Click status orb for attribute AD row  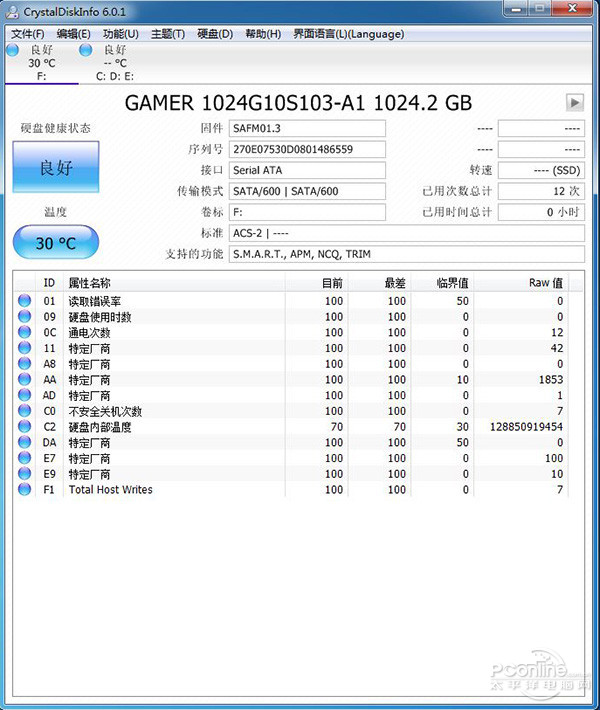tap(24, 395)
